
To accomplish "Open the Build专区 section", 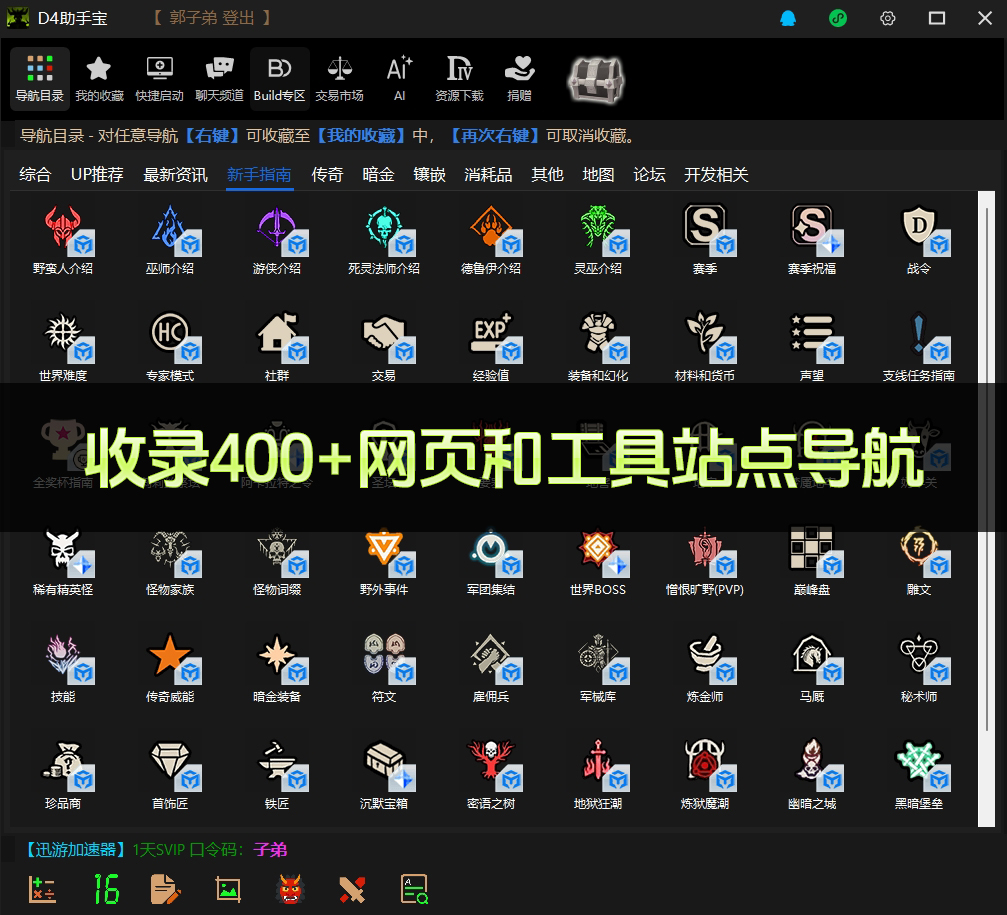I will coord(279,78).
